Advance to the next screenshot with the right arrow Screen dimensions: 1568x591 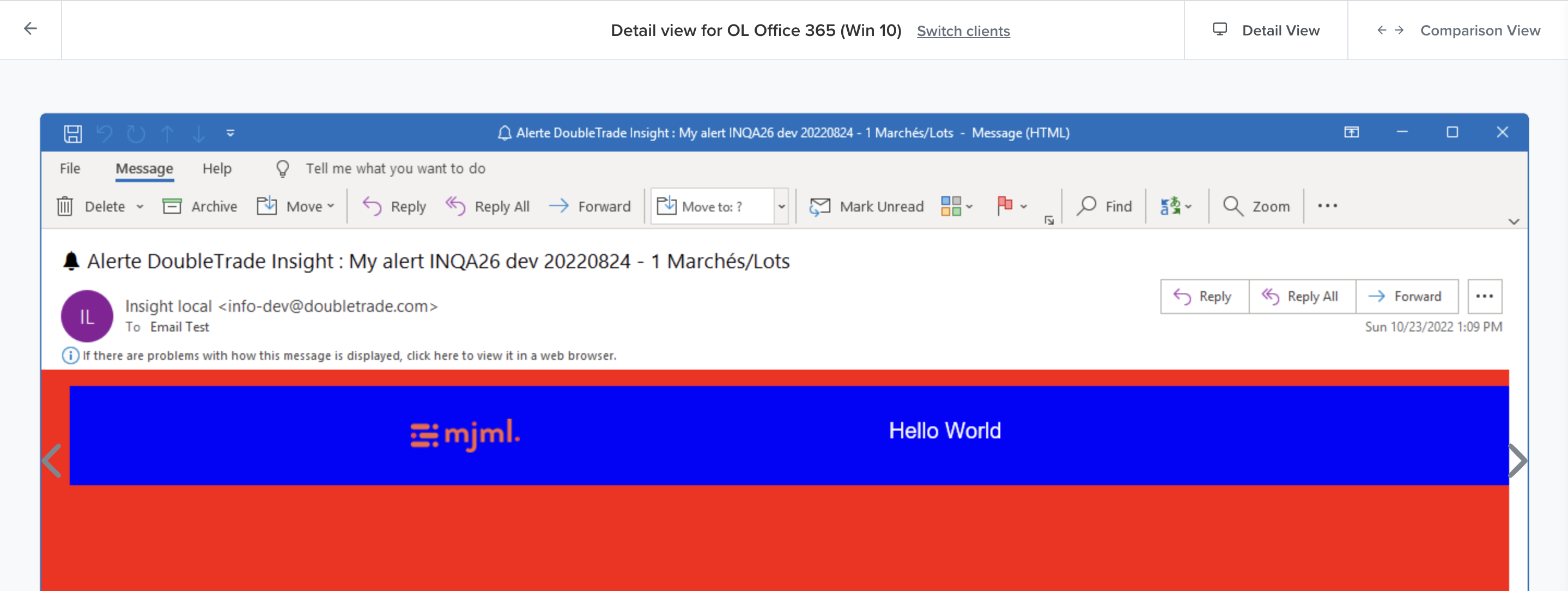[x=1518, y=460]
